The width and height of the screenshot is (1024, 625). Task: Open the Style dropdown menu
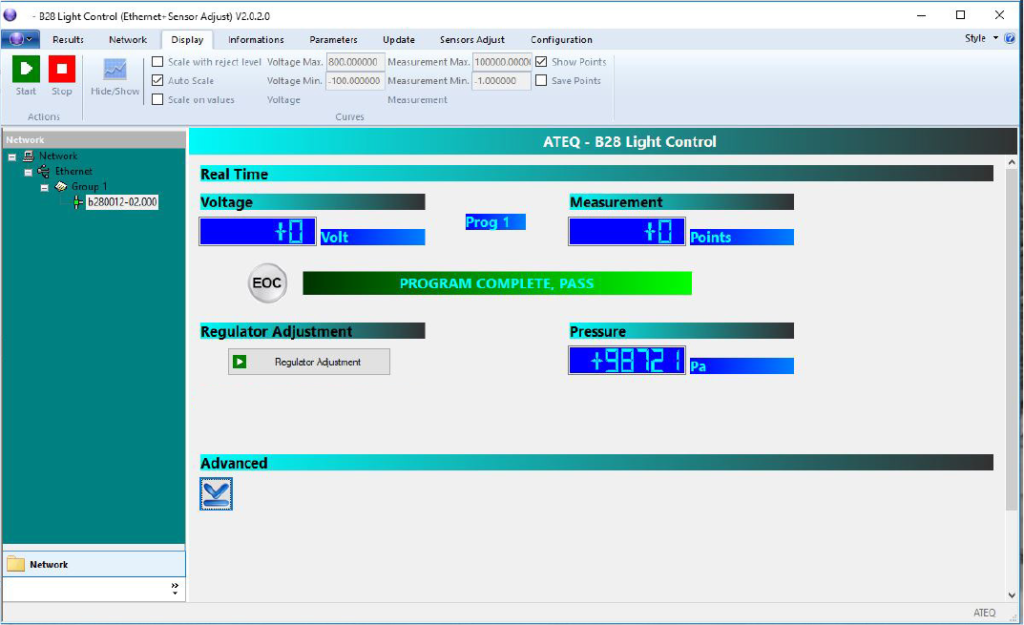click(980, 39)
